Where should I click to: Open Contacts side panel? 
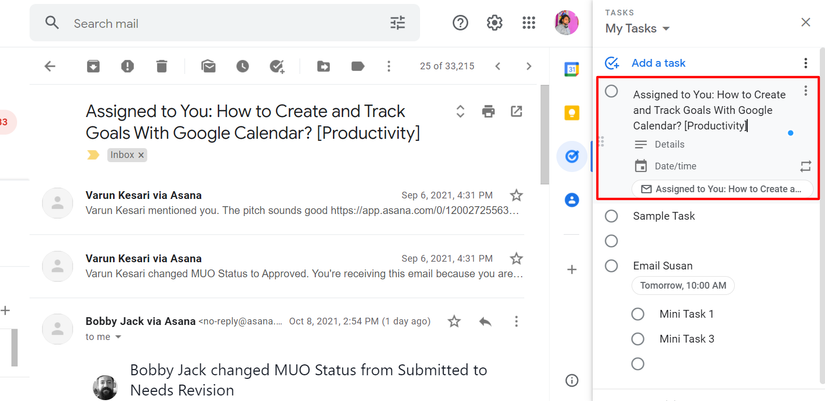(572, 199)
